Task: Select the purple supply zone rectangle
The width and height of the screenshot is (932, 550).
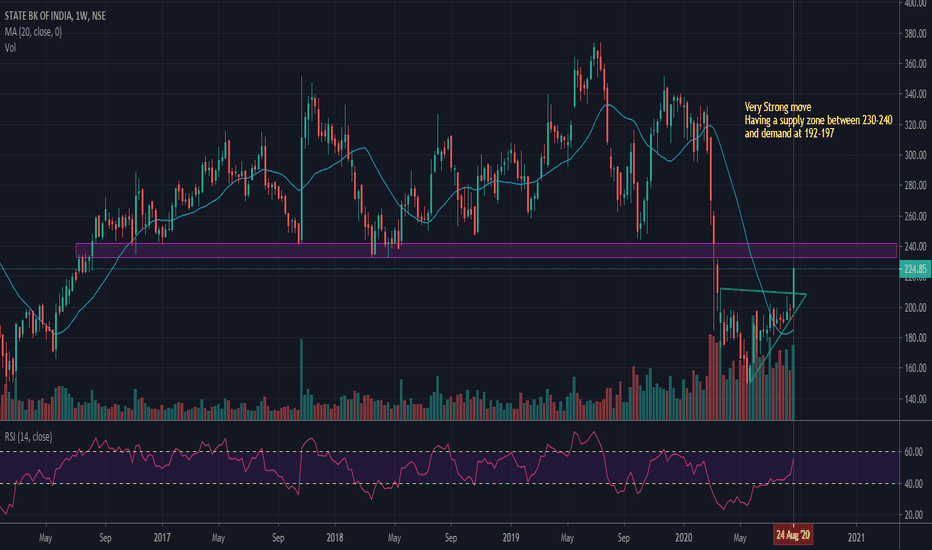Action: pyautogui.click(x=486, y=250)
